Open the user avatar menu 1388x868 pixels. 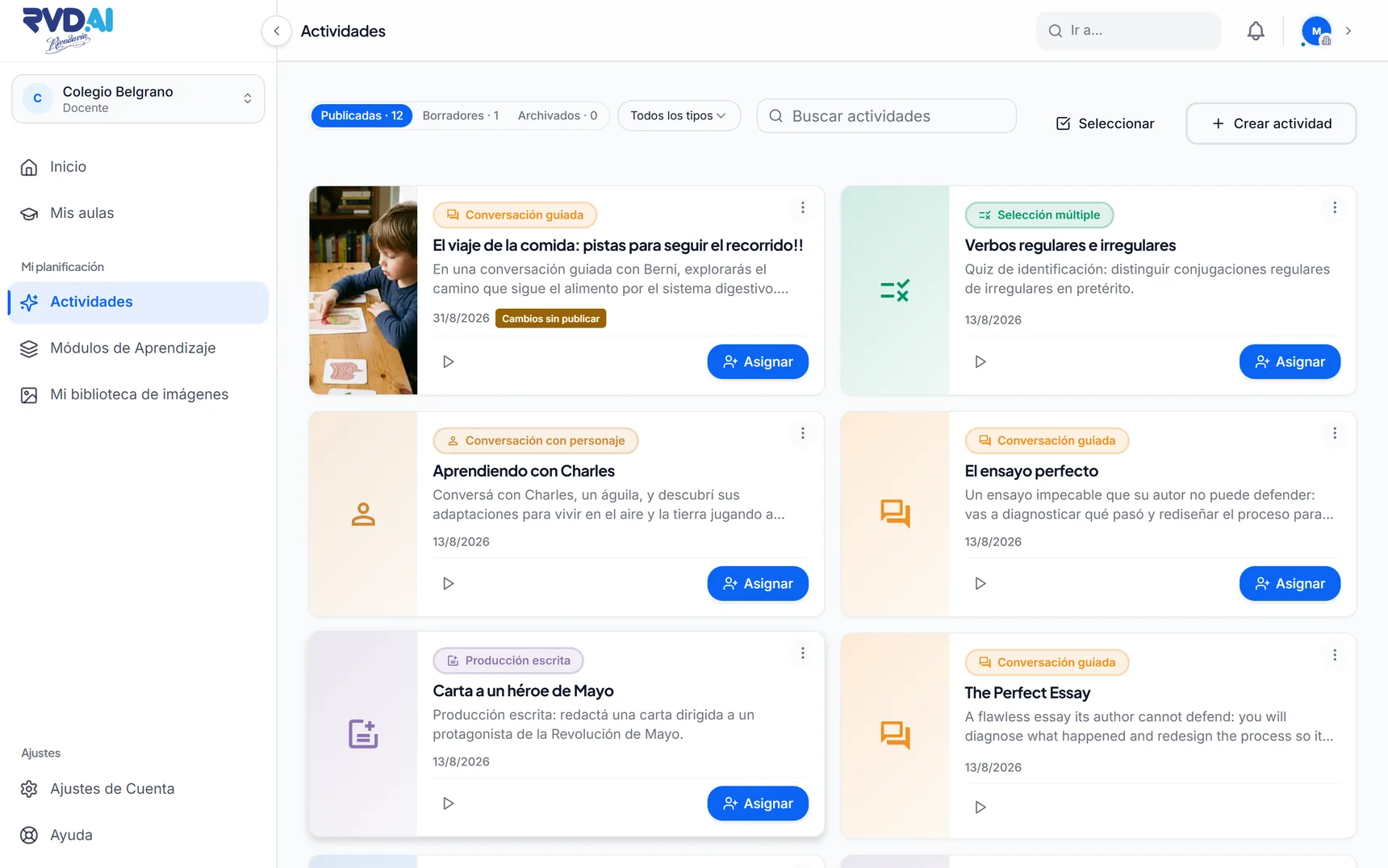pos(1316,31)
